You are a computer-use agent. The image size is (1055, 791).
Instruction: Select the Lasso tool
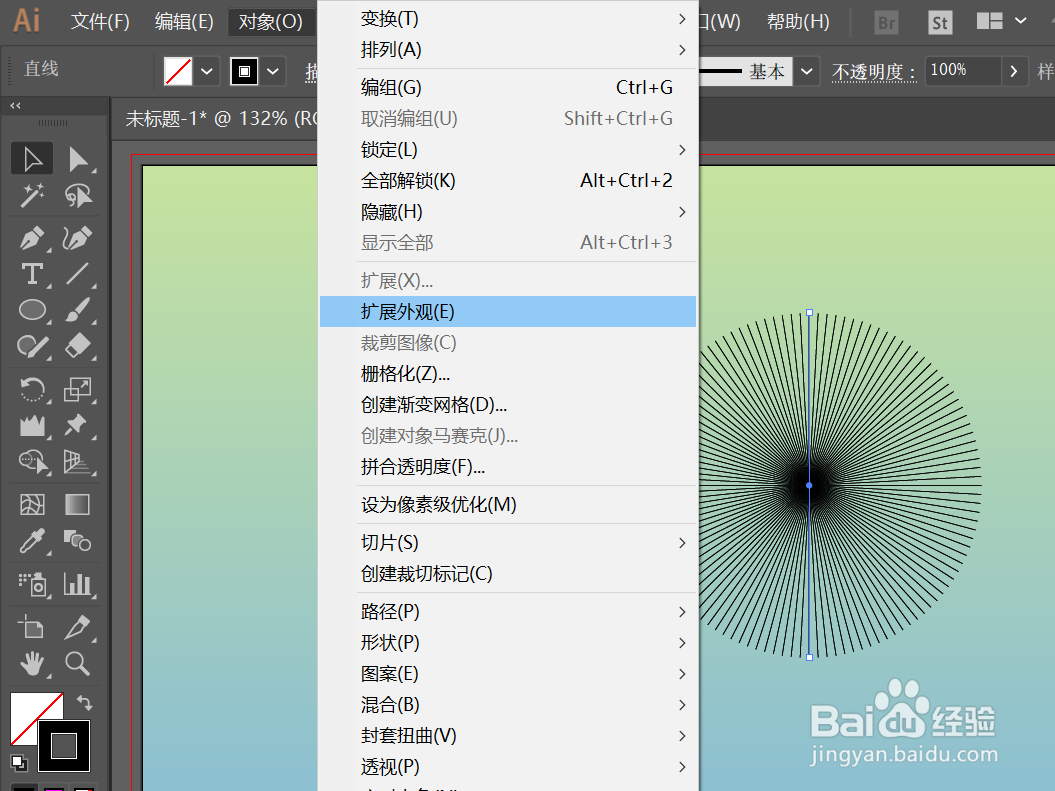[x=78, y=196]
